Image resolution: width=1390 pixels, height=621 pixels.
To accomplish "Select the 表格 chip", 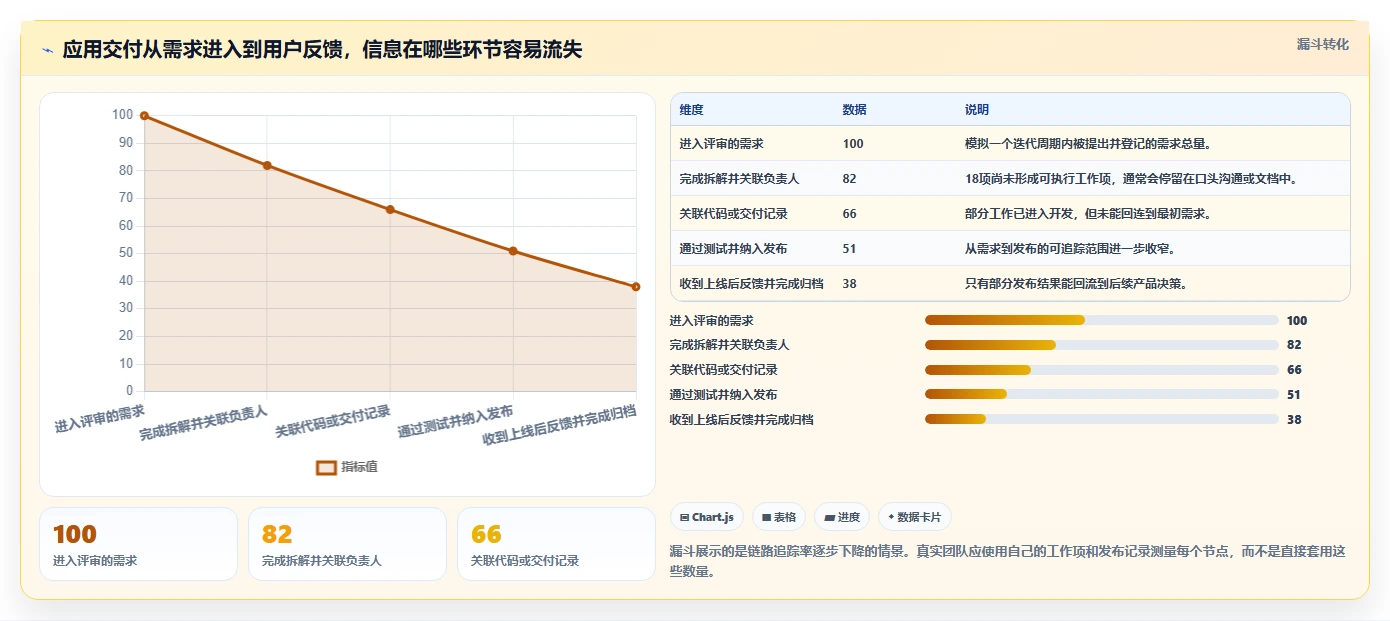I will point(779,517).
